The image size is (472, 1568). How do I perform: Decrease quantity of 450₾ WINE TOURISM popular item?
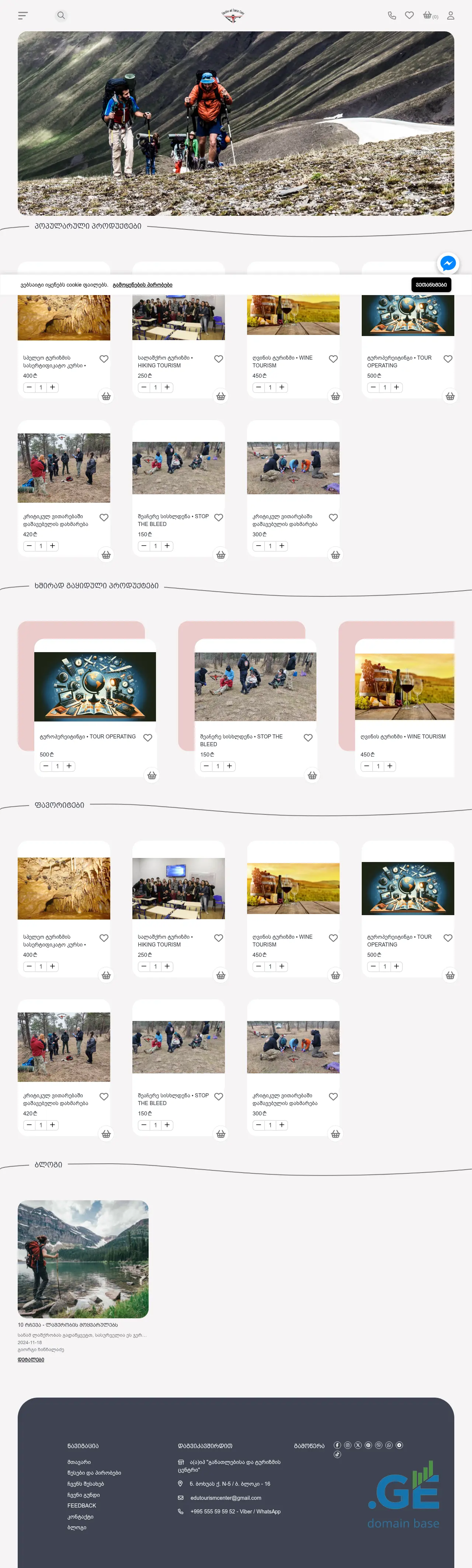pyautogui.click(x=258, y=387)
